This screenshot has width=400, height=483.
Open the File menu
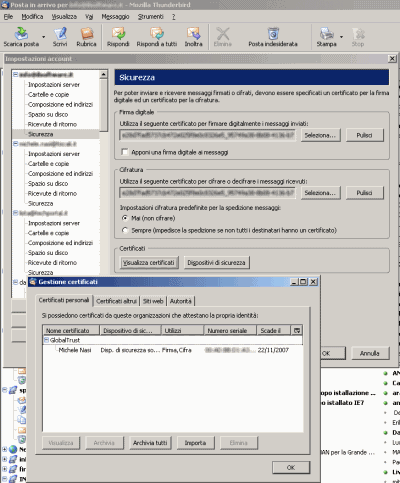point(8,17)
